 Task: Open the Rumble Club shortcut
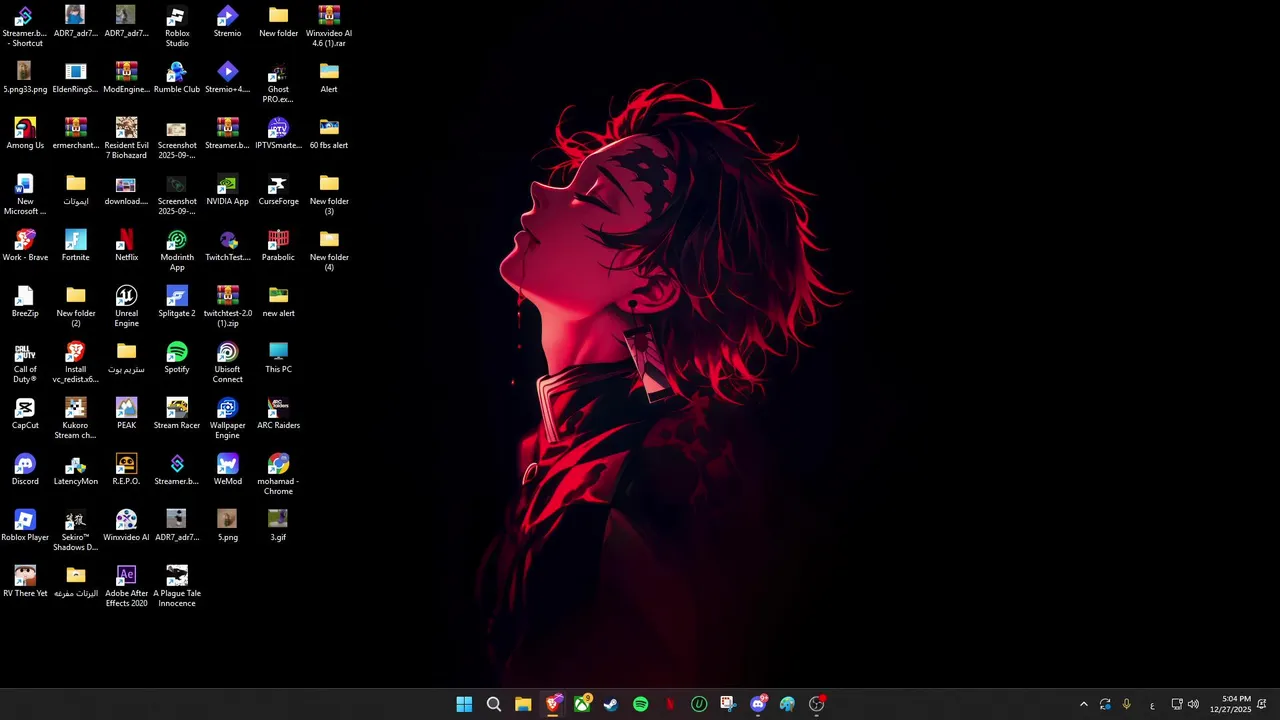coord(177,78)
